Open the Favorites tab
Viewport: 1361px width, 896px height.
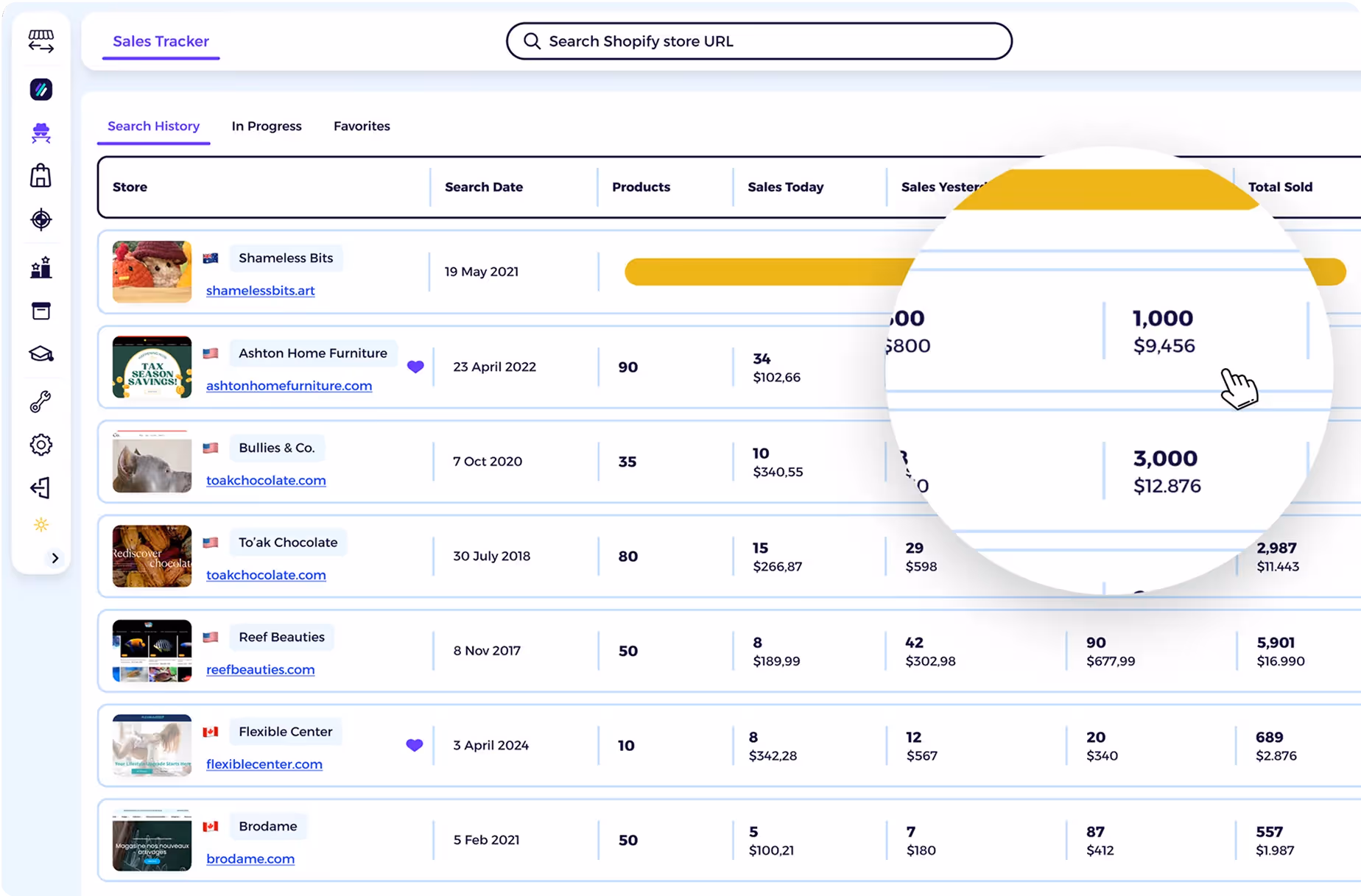tap(362, 126)
